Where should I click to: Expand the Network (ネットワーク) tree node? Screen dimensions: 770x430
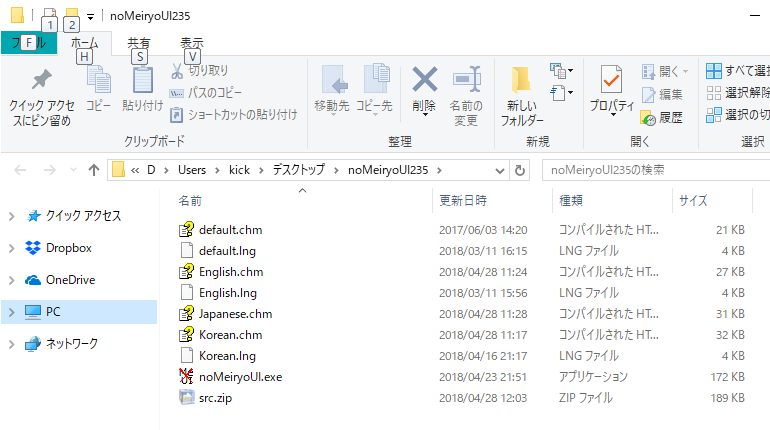12,344
